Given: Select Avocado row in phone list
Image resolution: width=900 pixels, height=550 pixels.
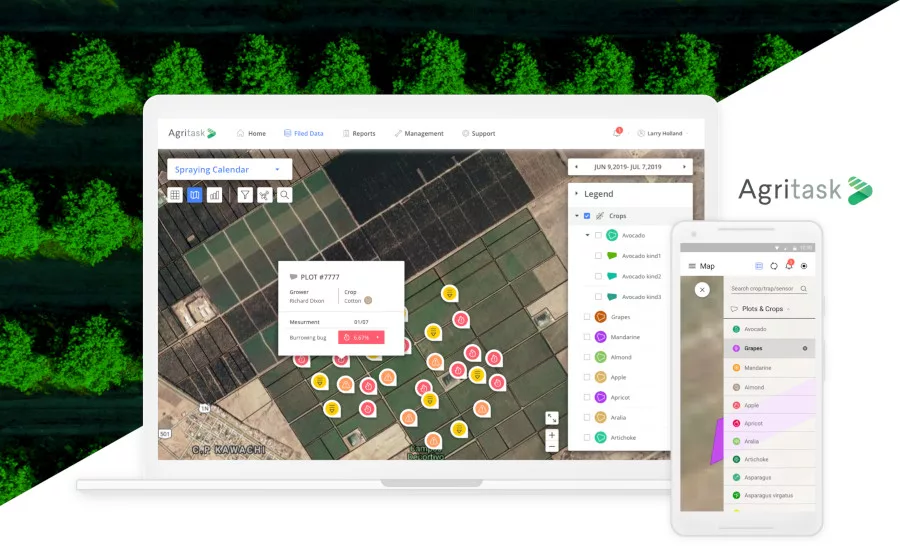Looking at the screenshot, I should coord(769,329).
